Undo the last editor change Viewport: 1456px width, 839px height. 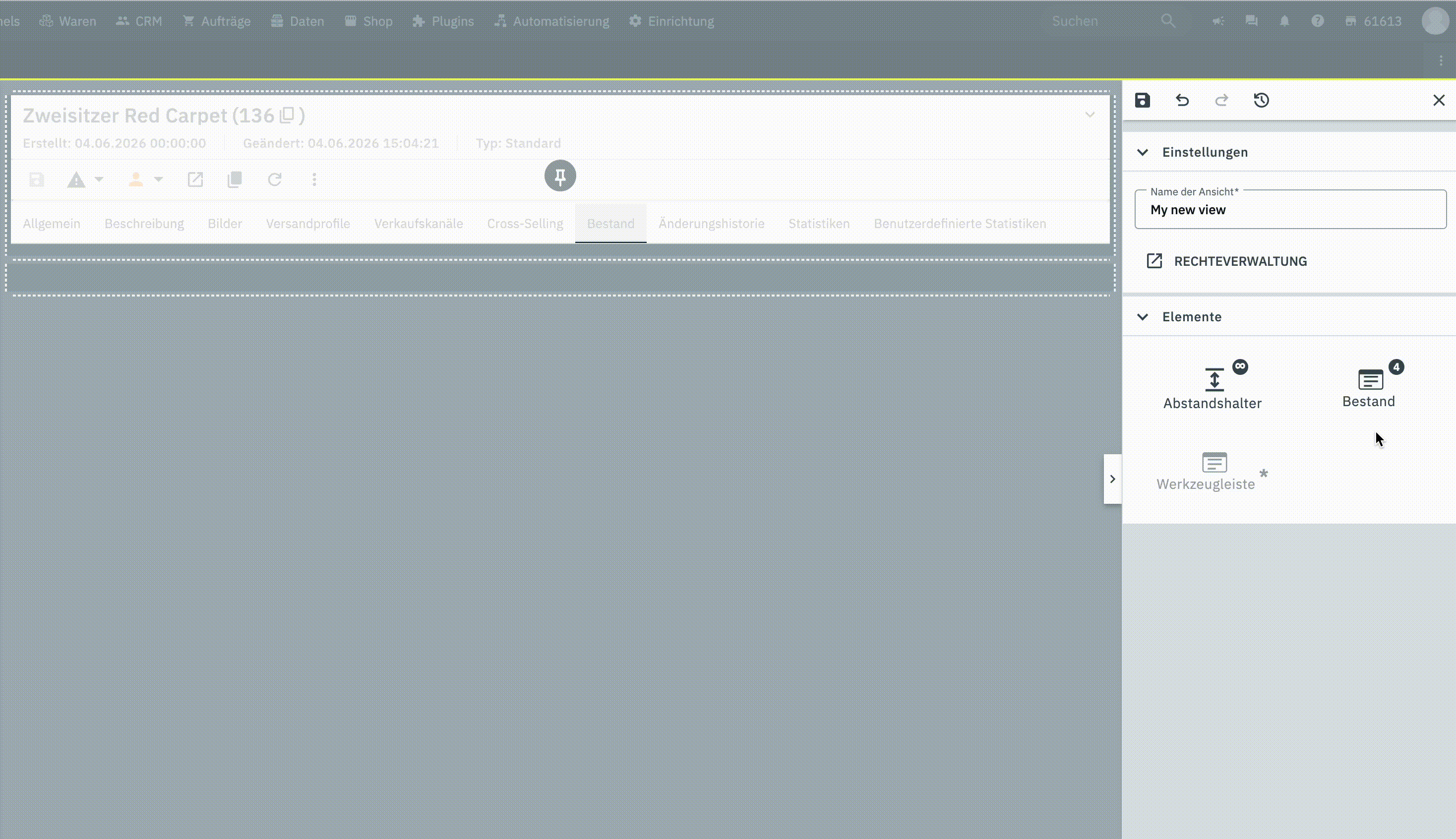click(x=1182, y=100)
